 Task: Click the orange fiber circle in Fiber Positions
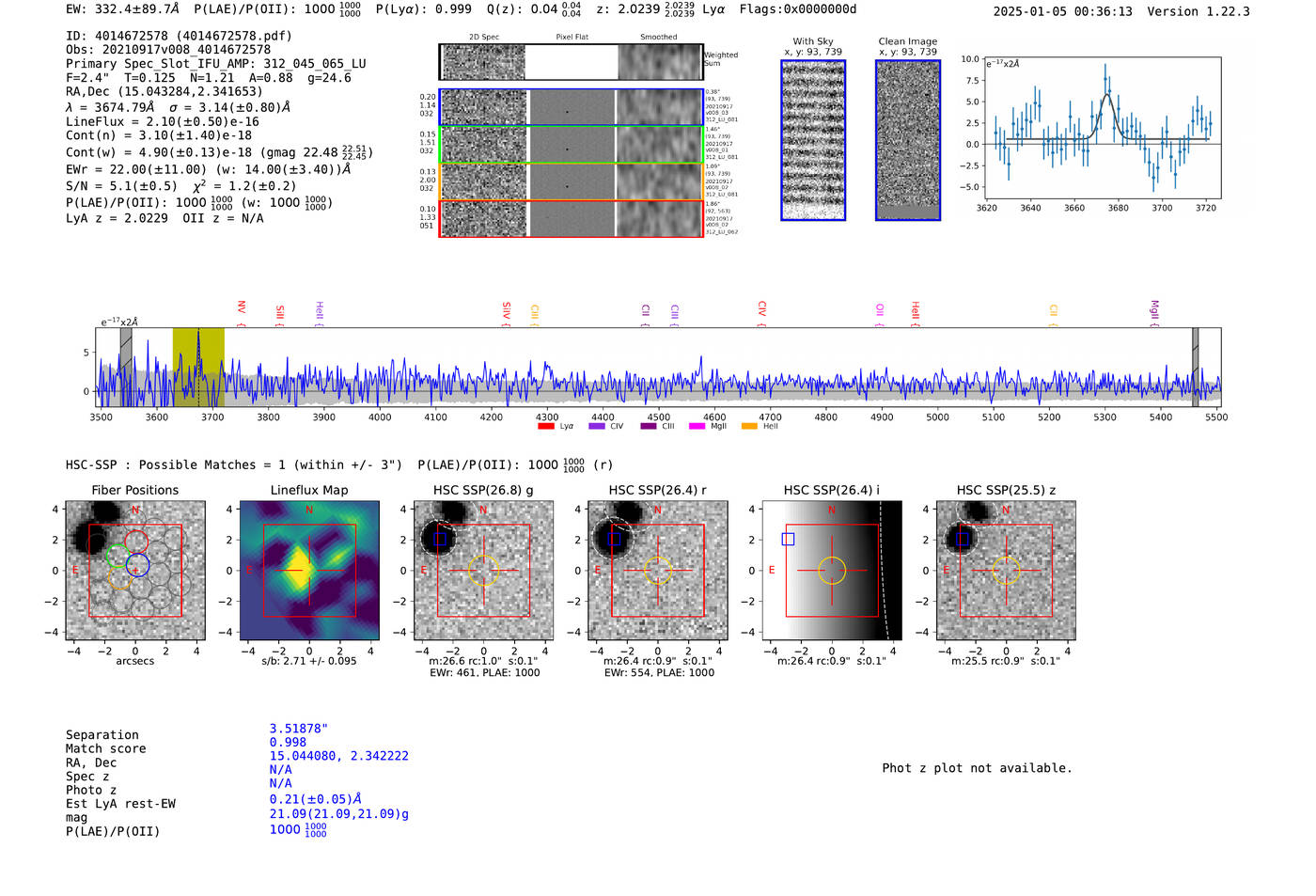click(119, 578)
